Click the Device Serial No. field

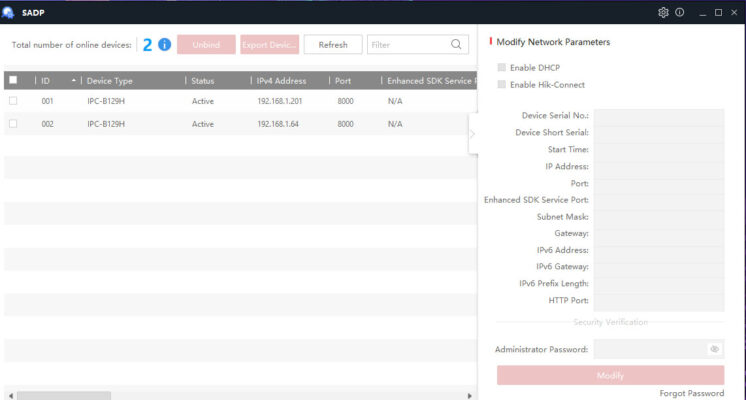coord(659,116)
